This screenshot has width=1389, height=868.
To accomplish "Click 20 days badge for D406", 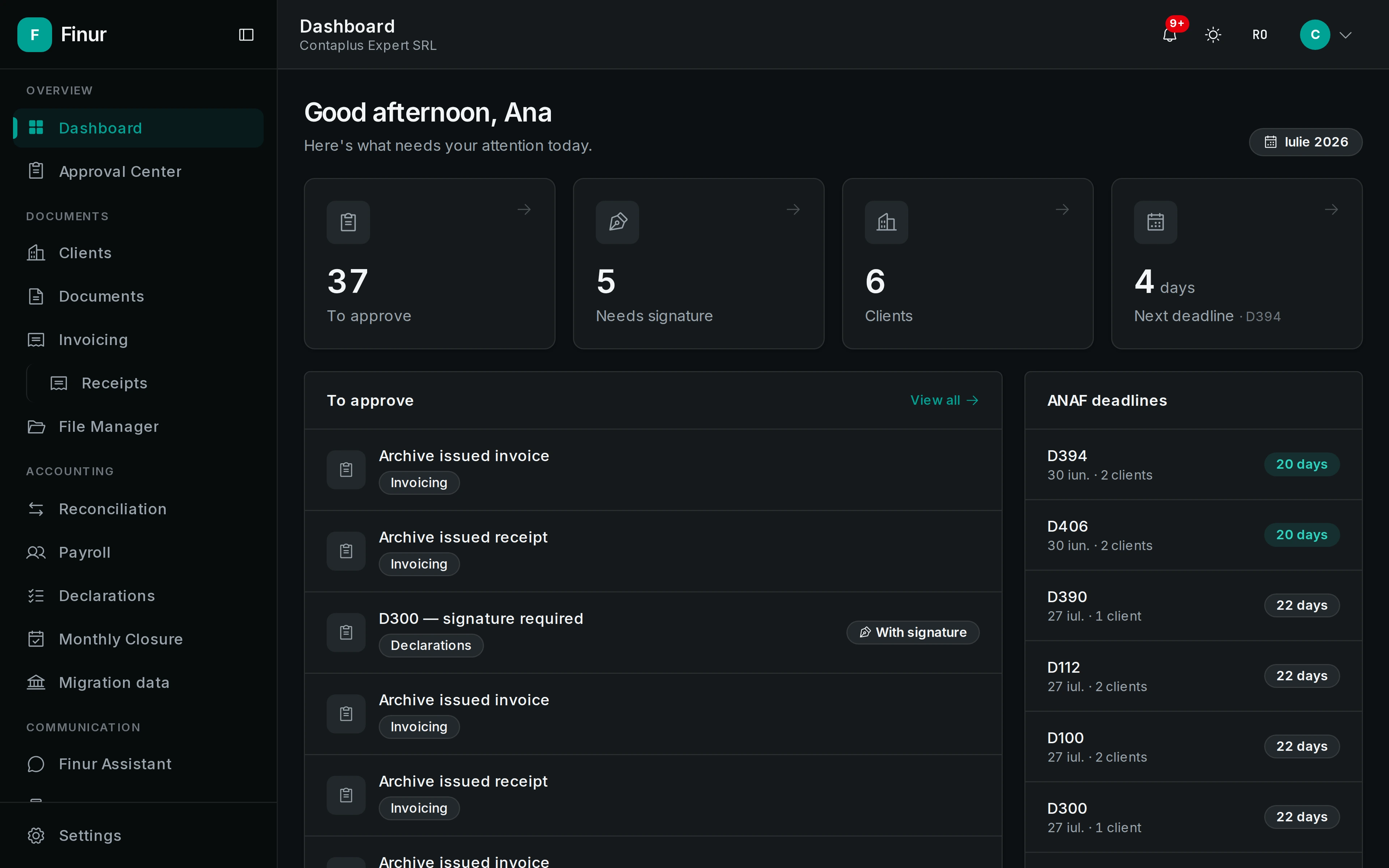I will pyautogui.click(x=1302, y=535).
